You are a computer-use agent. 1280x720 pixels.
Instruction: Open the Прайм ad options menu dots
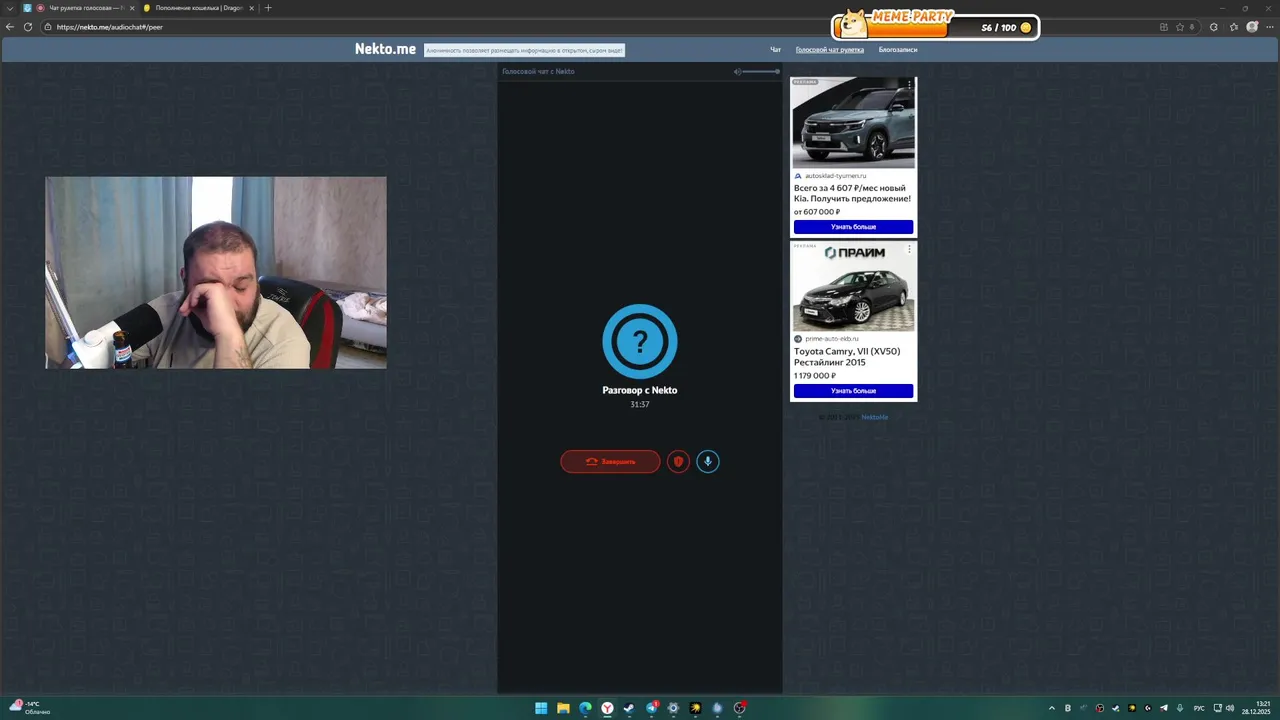click(909, 249)
